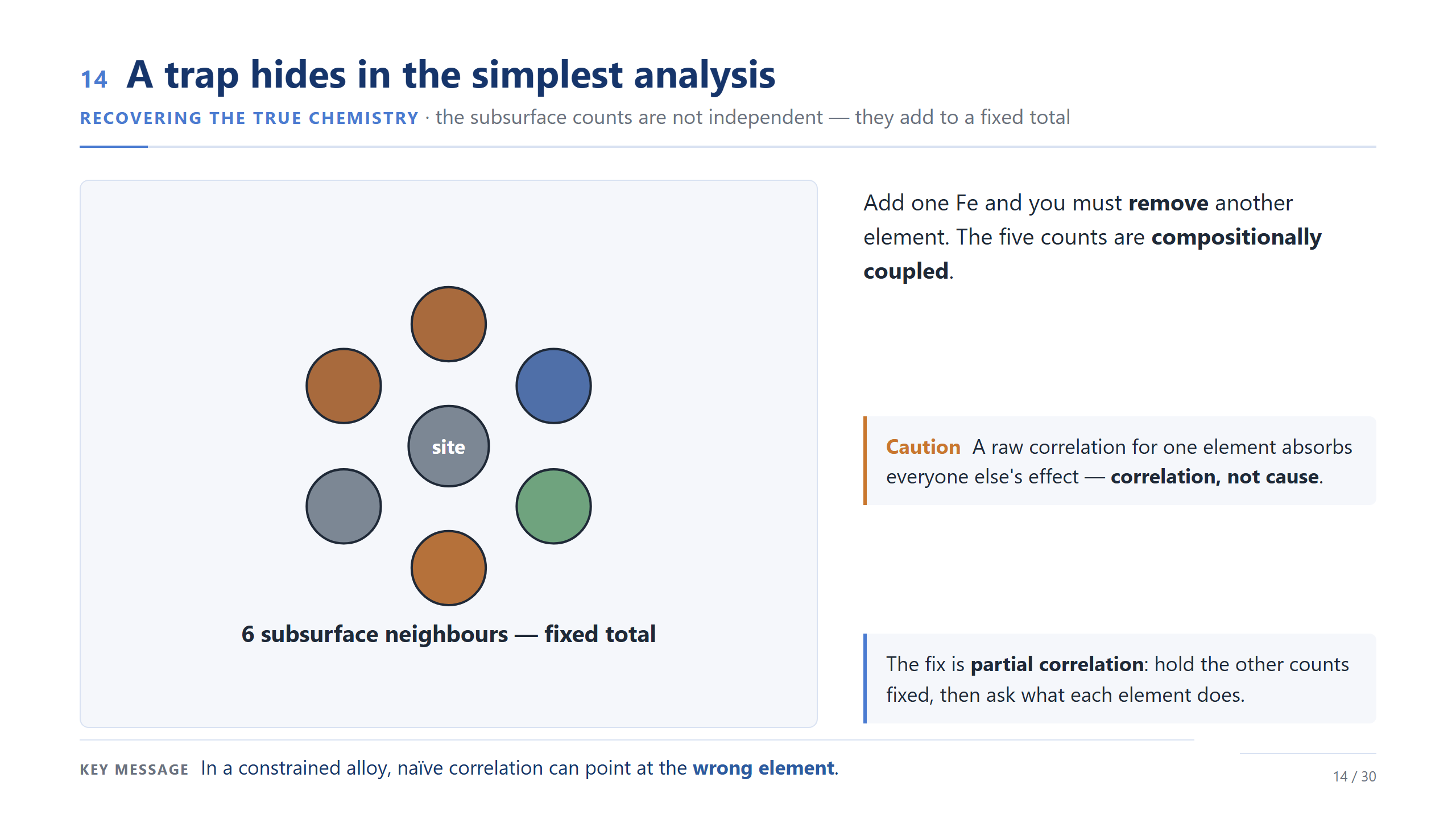
Task: Click the lower-left grey neighbour circle
Action: (344, 506)
